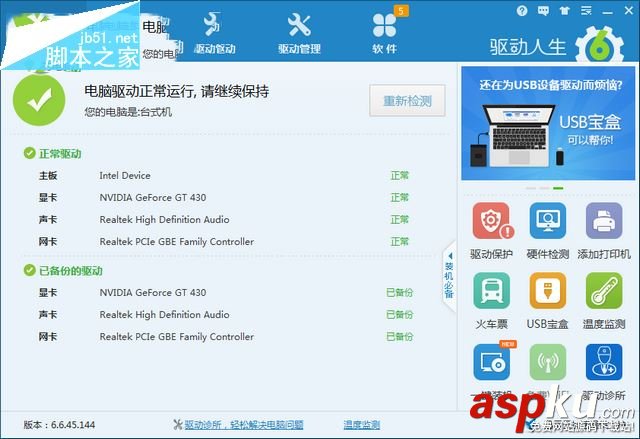Click the 重新检测 button
This screenshot has width=640, height=439.
407,101
